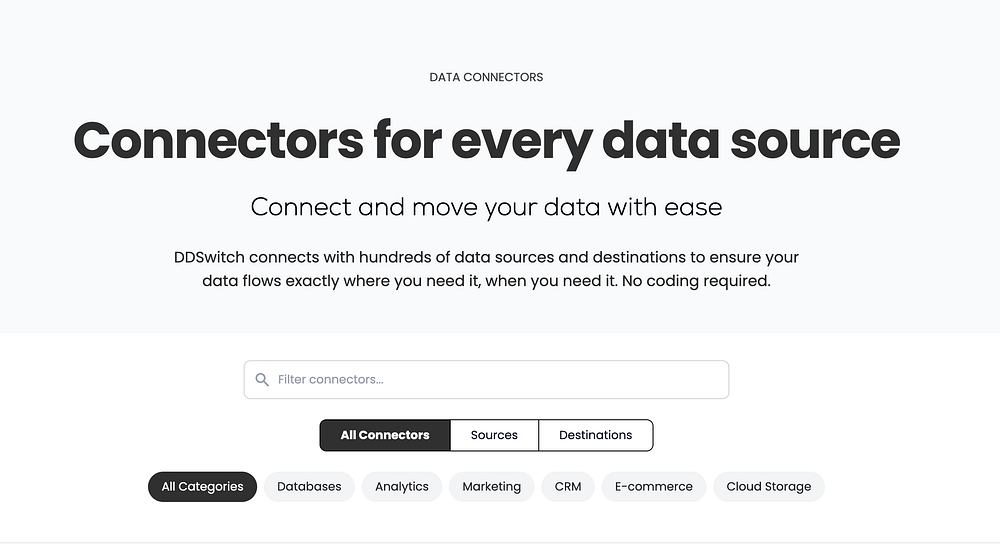Choose the CRM category chip

pyautogui.click(x=567, y=487)
